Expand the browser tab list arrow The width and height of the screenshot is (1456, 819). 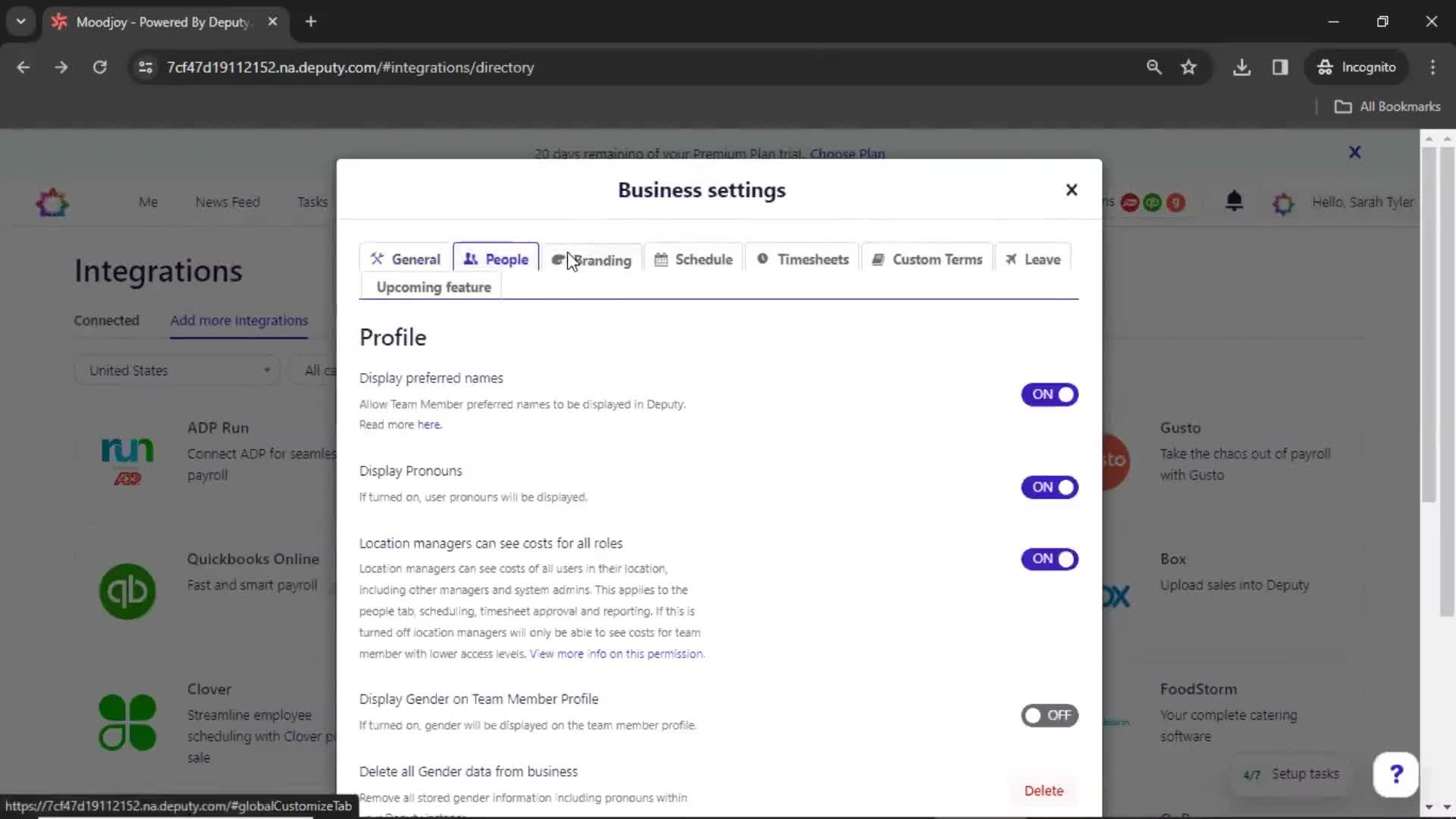pyautogui.click(x=20, y=21)
